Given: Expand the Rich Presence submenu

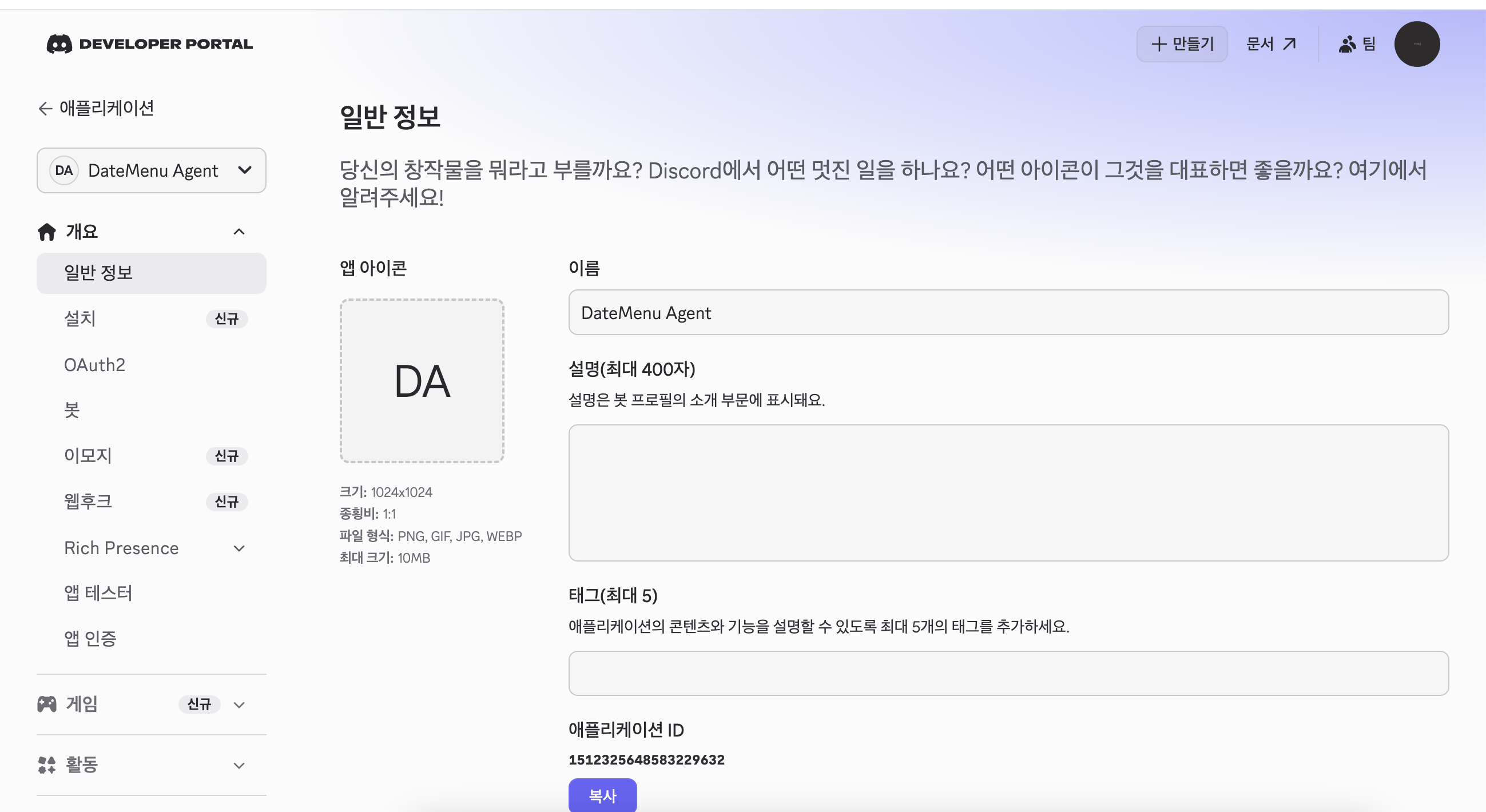Looking at the screenshot, I should coord(239,548).
